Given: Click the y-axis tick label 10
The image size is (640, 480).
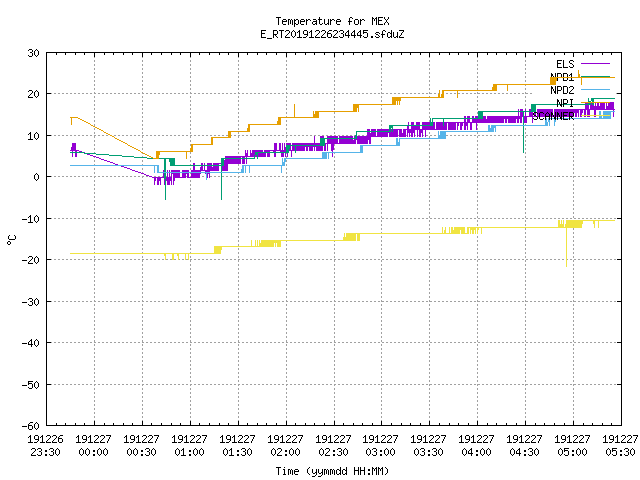Looking at the screenshot, I should [33, 136].
